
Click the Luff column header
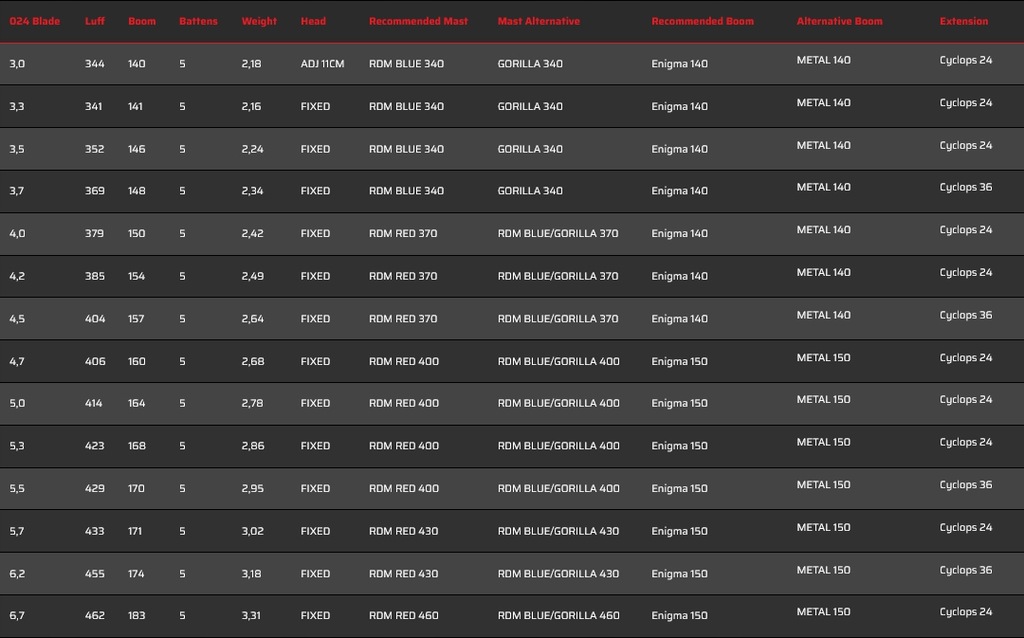tap(95, 21)
